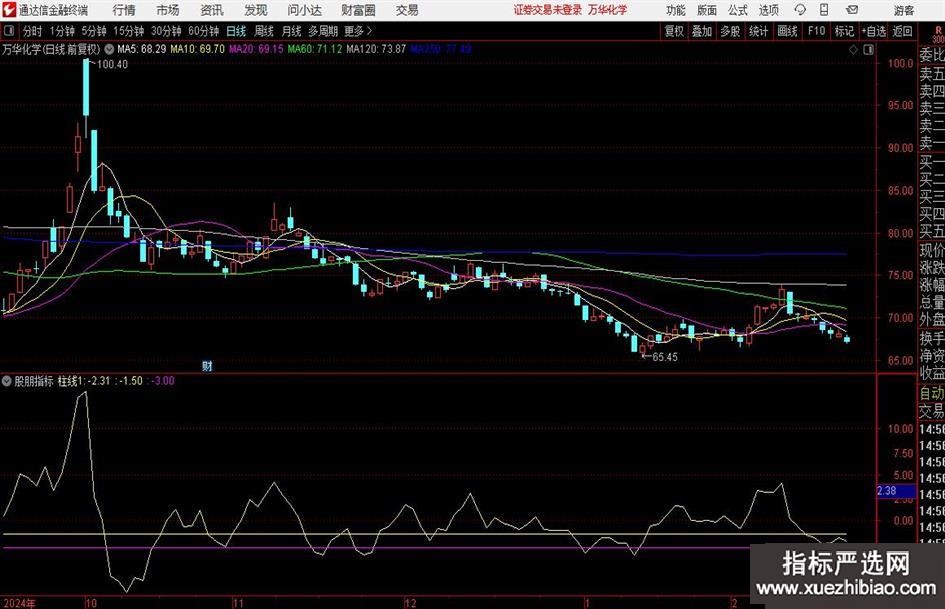Click the 通达信 red logo icon

coord(9,10)
